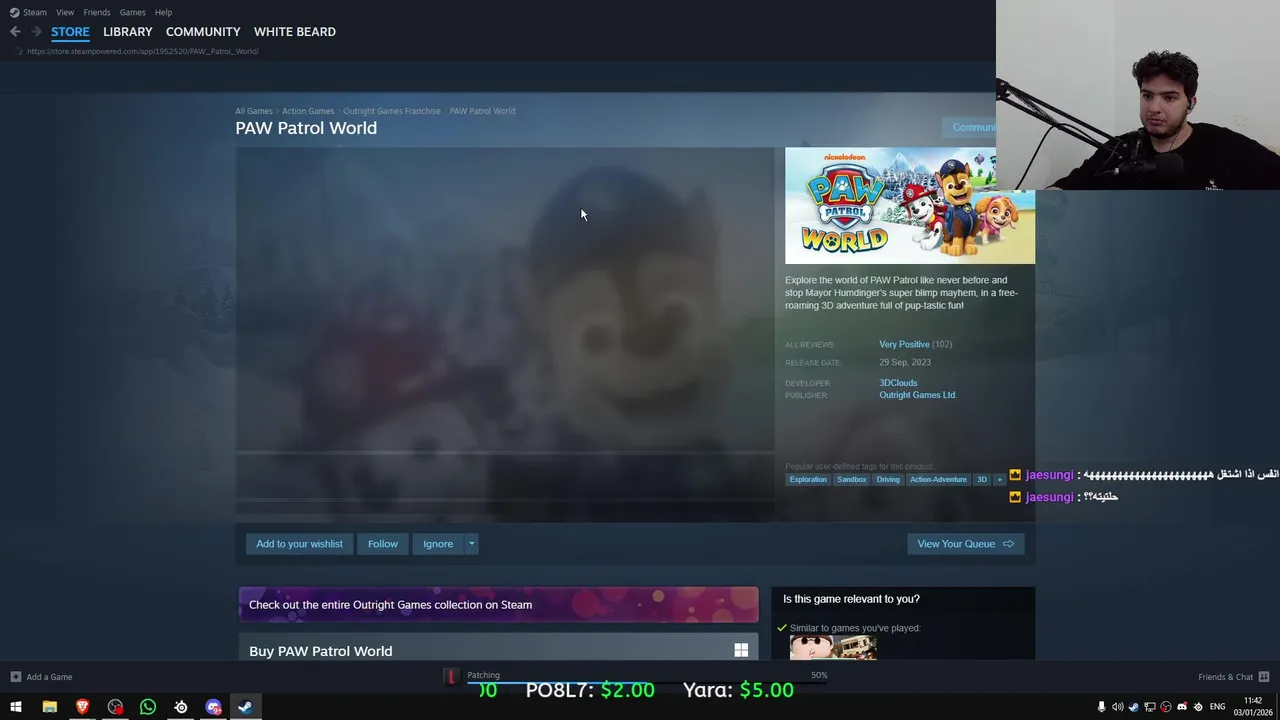1280x720 pixels.
Task: Add the game to your wishlist
Action: (x=299, y=544)
